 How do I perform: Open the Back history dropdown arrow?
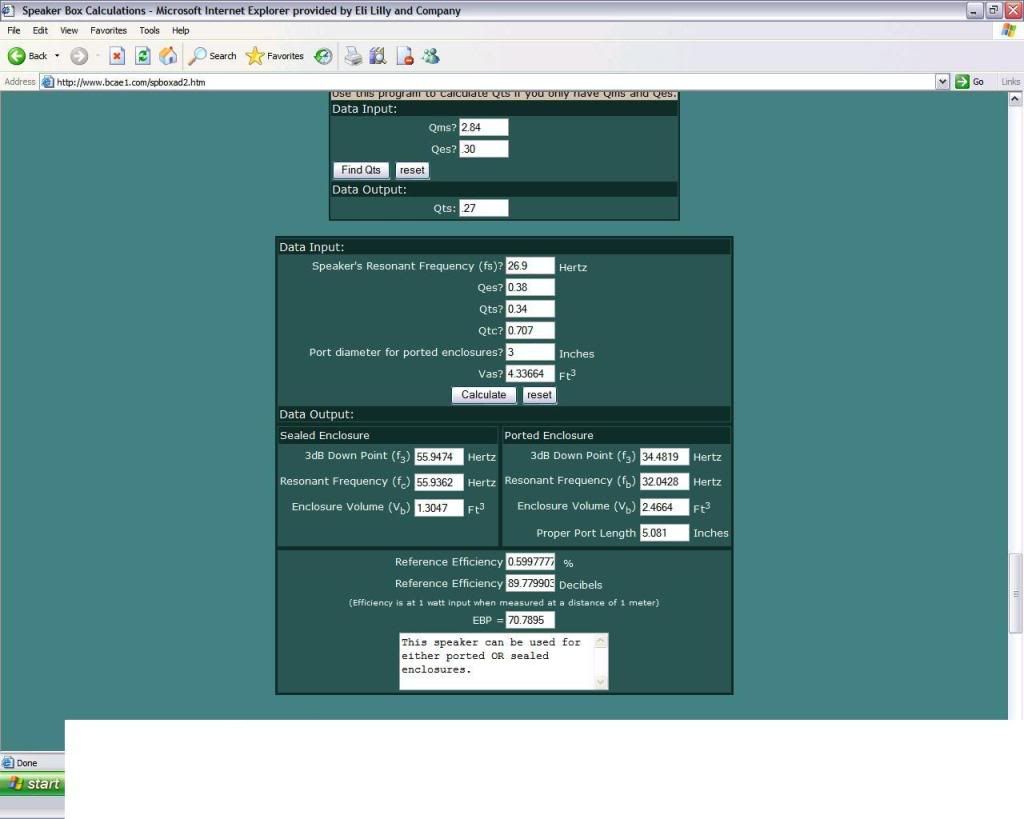[57, 56]
